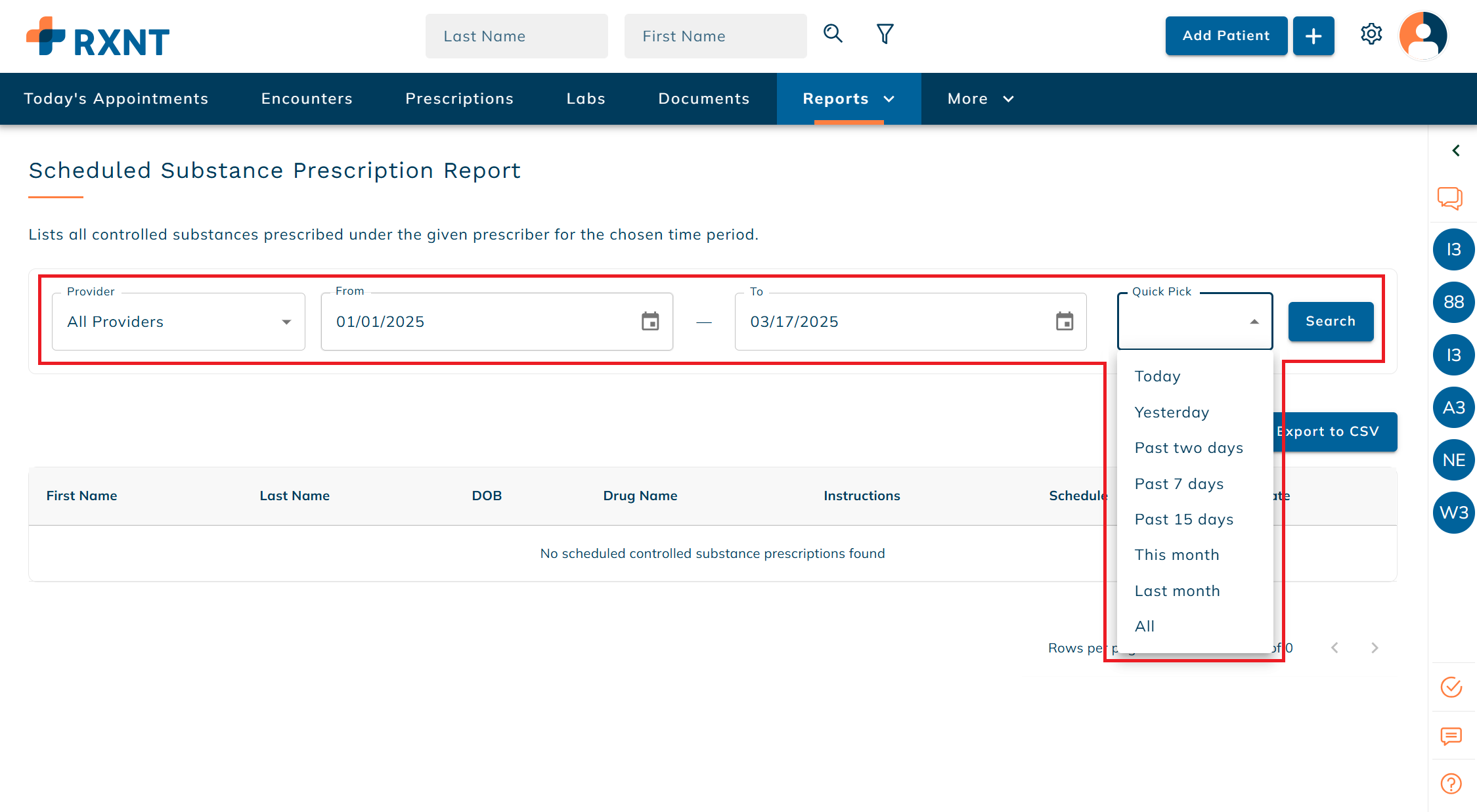Select the Past 7 days option

[1179, 484]
